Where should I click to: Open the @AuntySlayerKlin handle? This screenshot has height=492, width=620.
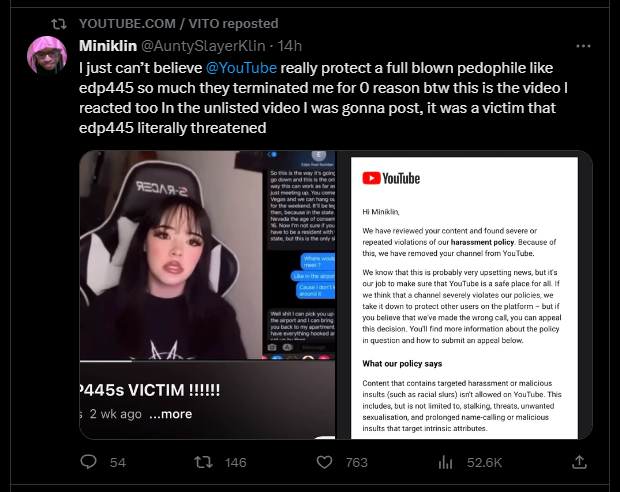tap(203, 46)
